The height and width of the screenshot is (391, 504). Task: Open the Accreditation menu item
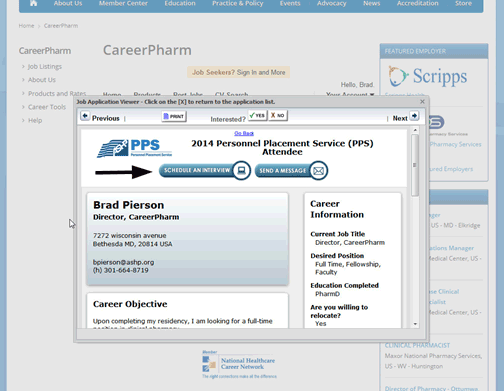[x=418, y=3]
